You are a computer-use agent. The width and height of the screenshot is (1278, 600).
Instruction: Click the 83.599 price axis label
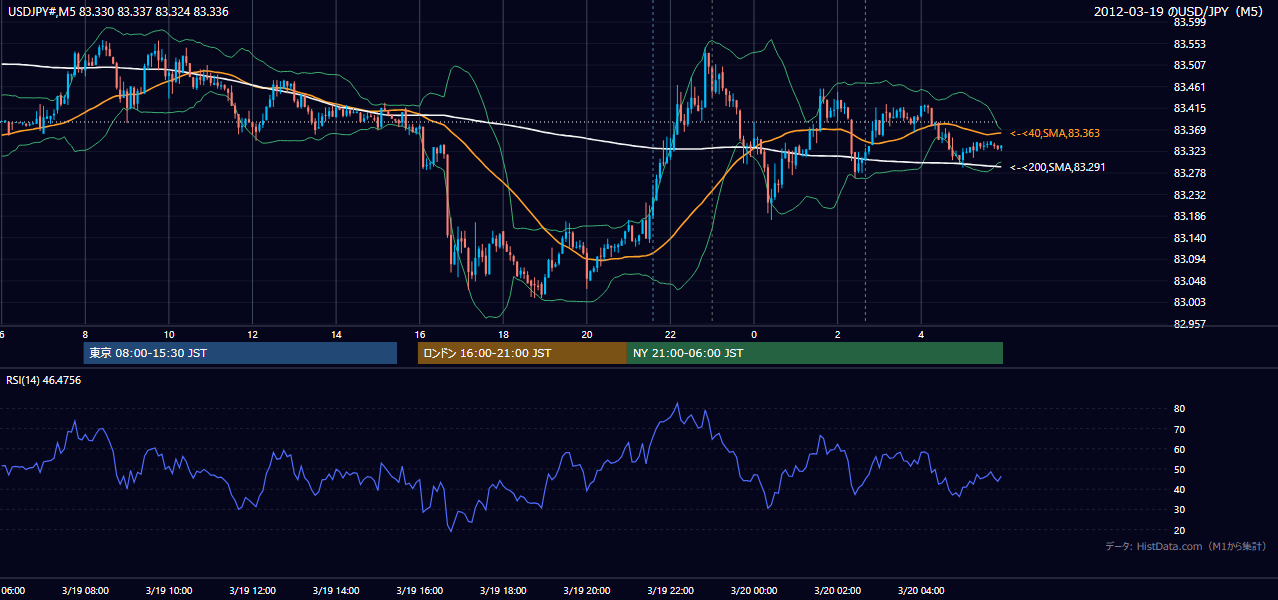(1189, 22)
